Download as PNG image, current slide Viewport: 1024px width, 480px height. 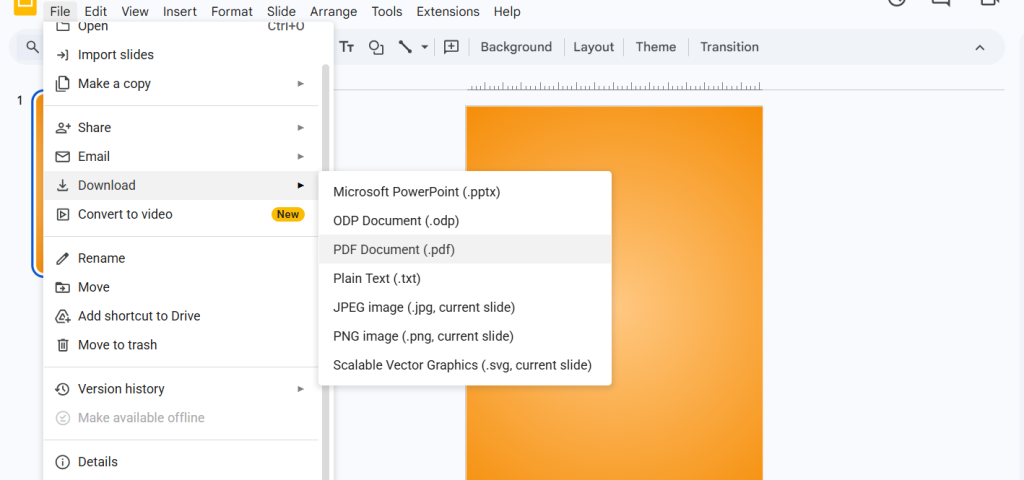(x=423, y=337)
